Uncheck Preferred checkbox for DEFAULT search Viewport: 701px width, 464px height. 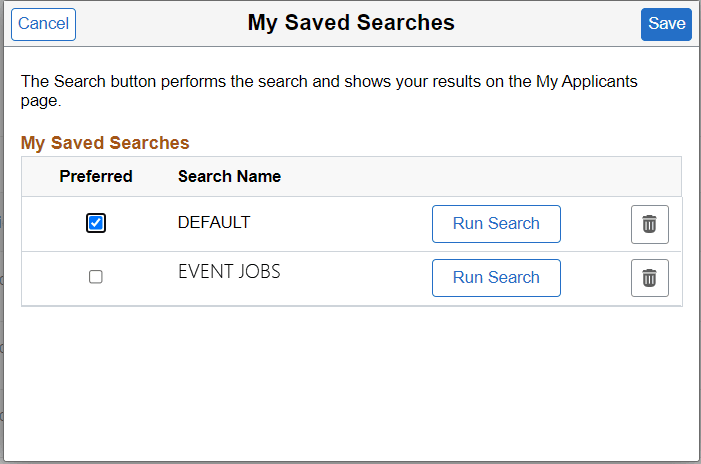96,223
